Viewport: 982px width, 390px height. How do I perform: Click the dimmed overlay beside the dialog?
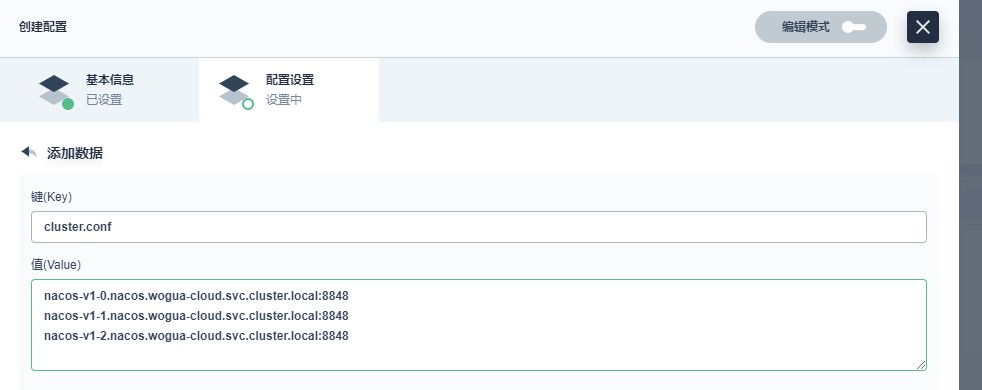point(970,195)
